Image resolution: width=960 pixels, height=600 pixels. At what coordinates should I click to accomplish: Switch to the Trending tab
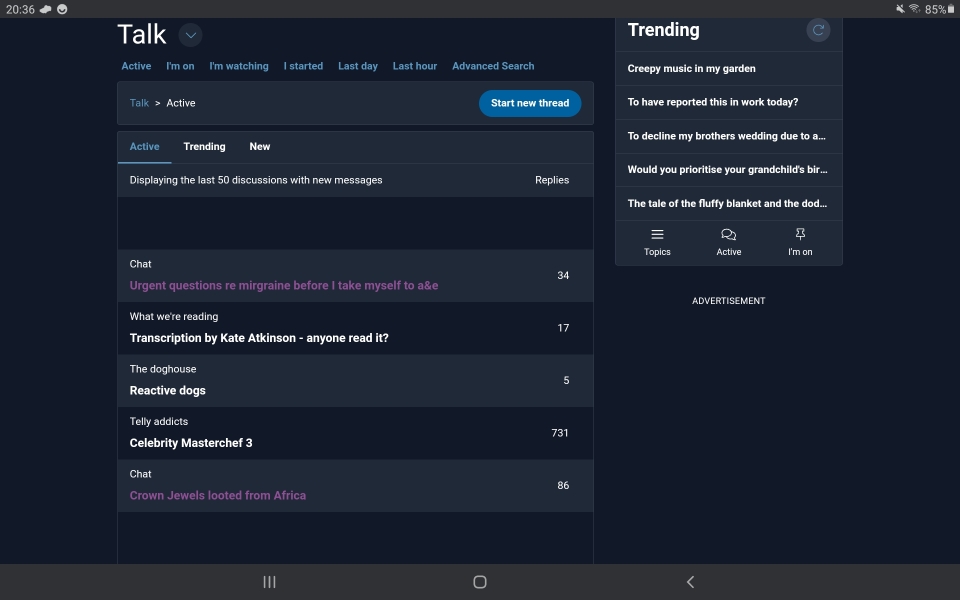(204, 146)
